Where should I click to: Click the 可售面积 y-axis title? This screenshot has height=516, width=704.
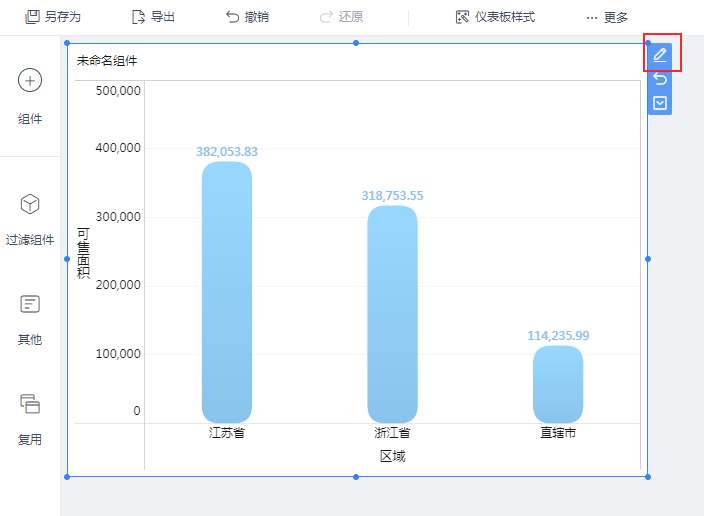coord(84,253)
